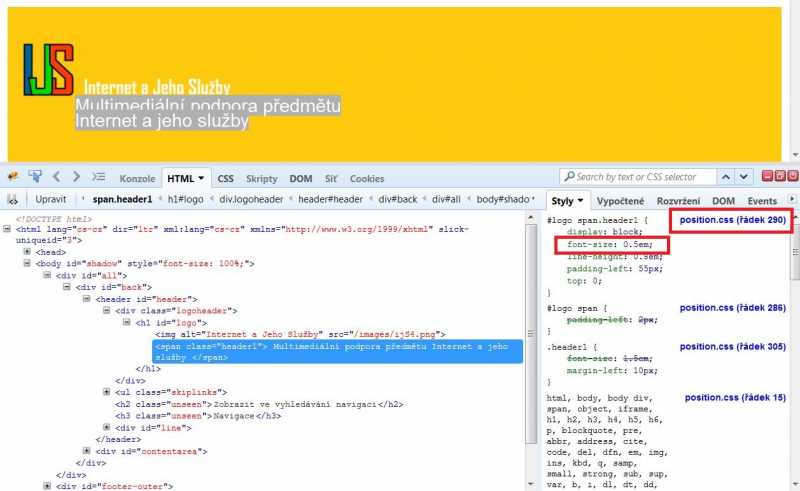Expand the div id="line" node
The image size is (800, 491).
tap(107, 427)
